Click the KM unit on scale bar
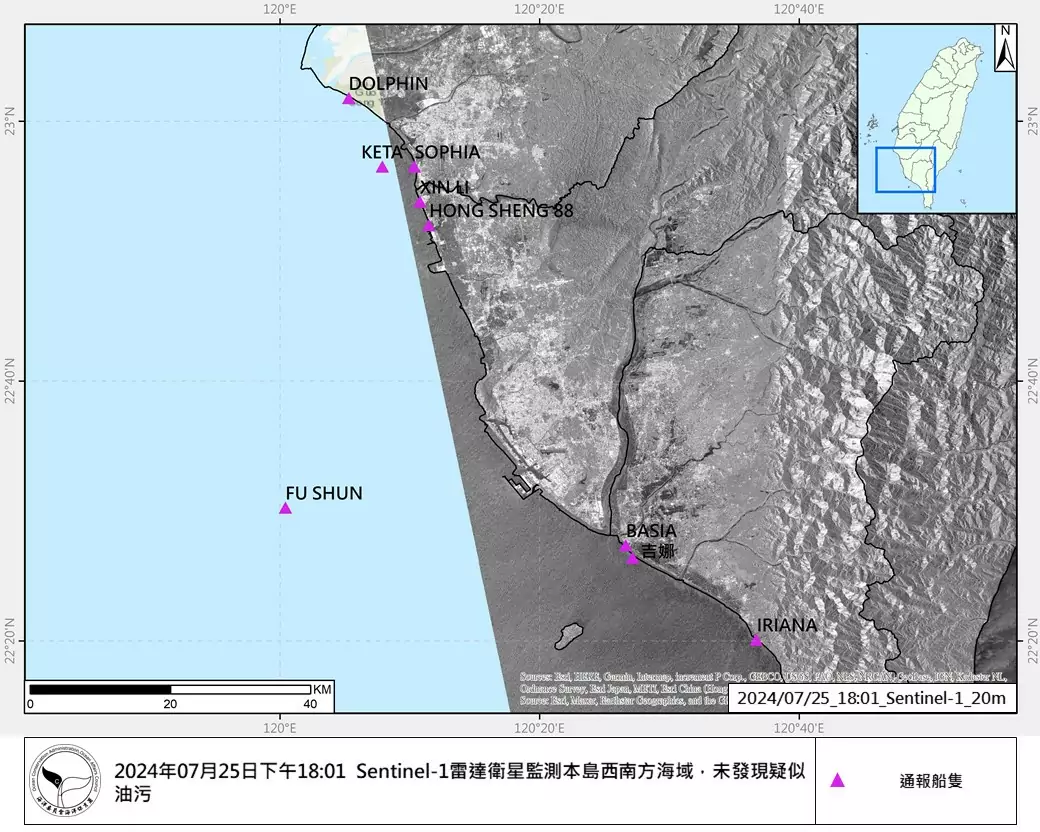1040x832 pixels. [x=322, y=689]
